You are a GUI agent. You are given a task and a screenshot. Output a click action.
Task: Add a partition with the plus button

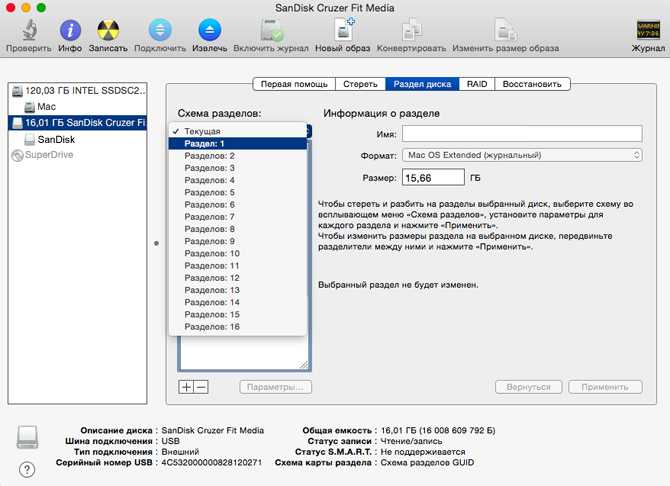(186, 387)
